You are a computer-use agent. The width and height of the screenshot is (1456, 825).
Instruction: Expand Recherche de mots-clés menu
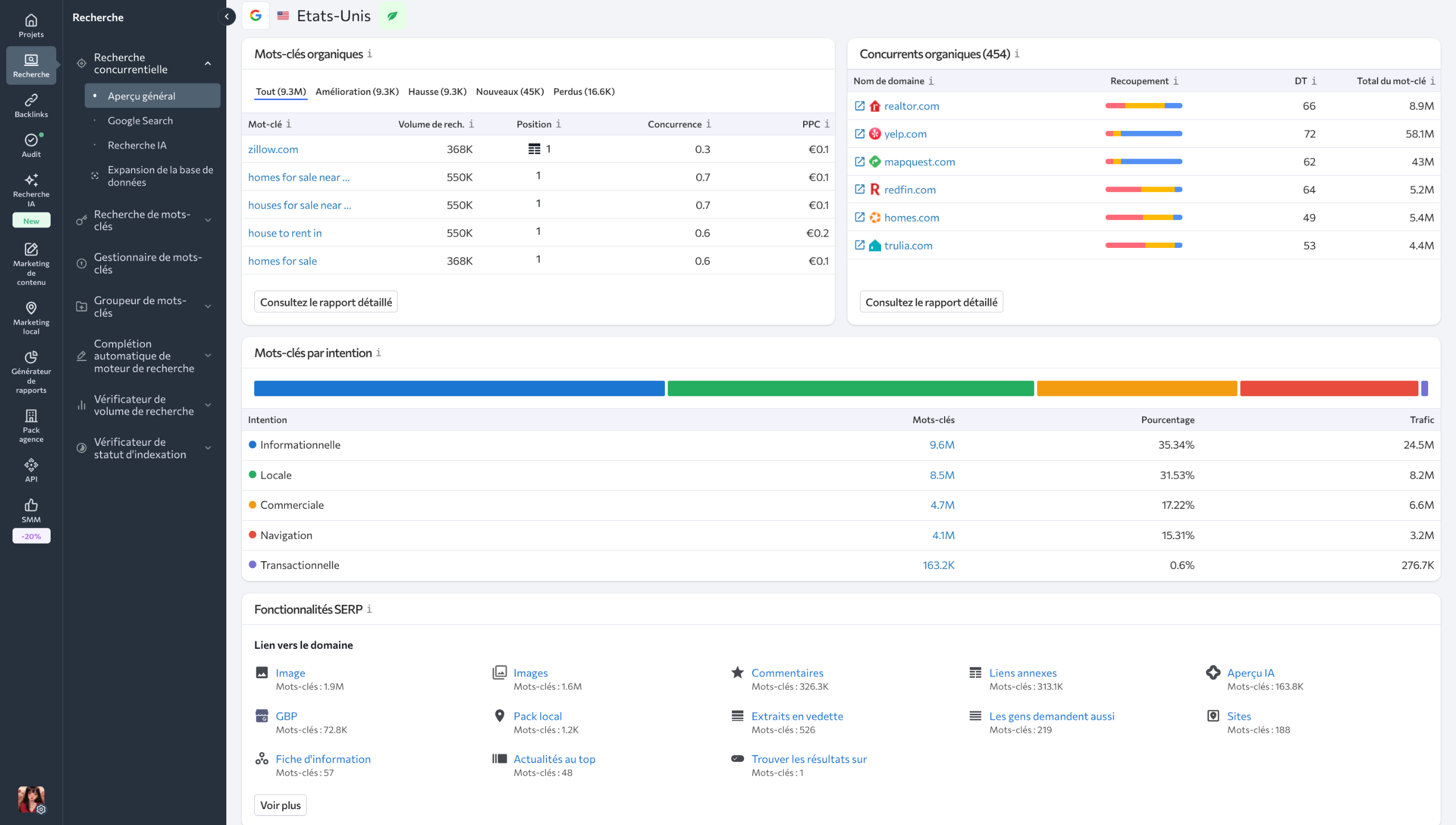click(x=208, y=220)
